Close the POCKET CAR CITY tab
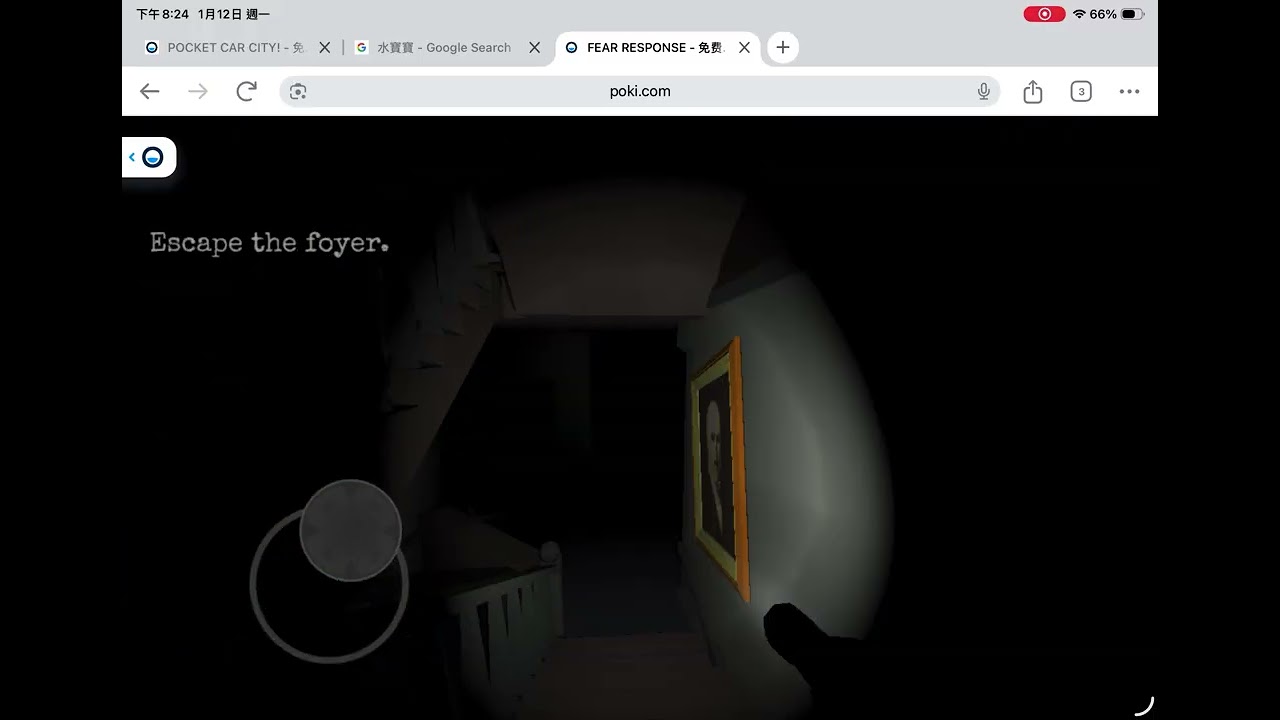 click(x=324, y=47)
